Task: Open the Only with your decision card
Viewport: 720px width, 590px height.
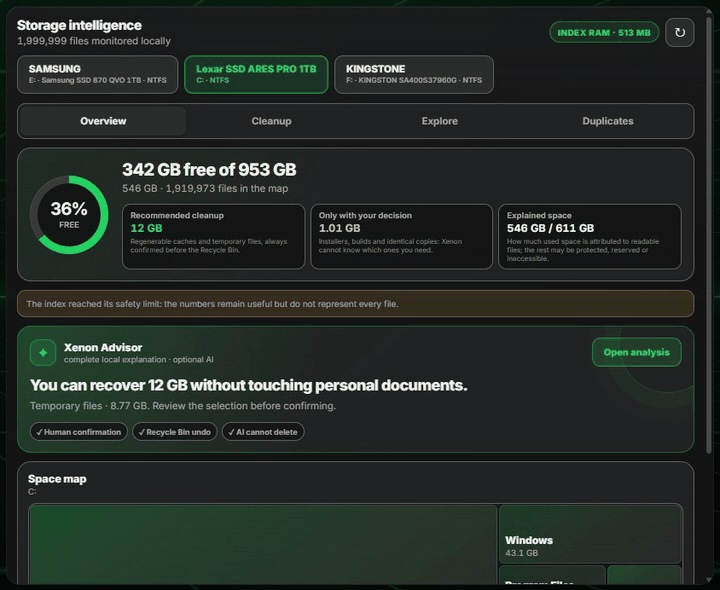Action: [401, 236]
